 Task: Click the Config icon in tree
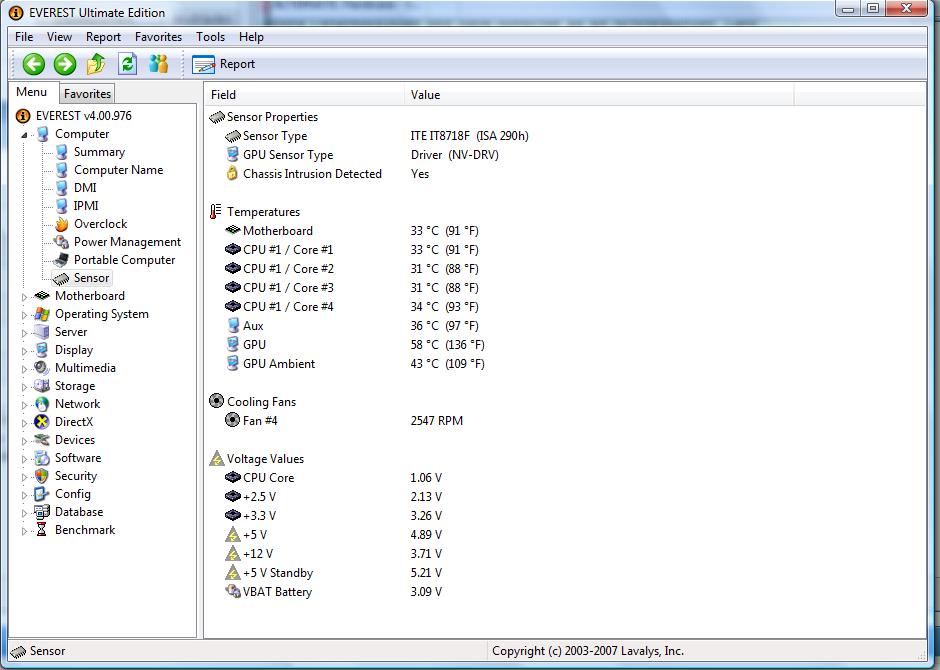(41, 494)
